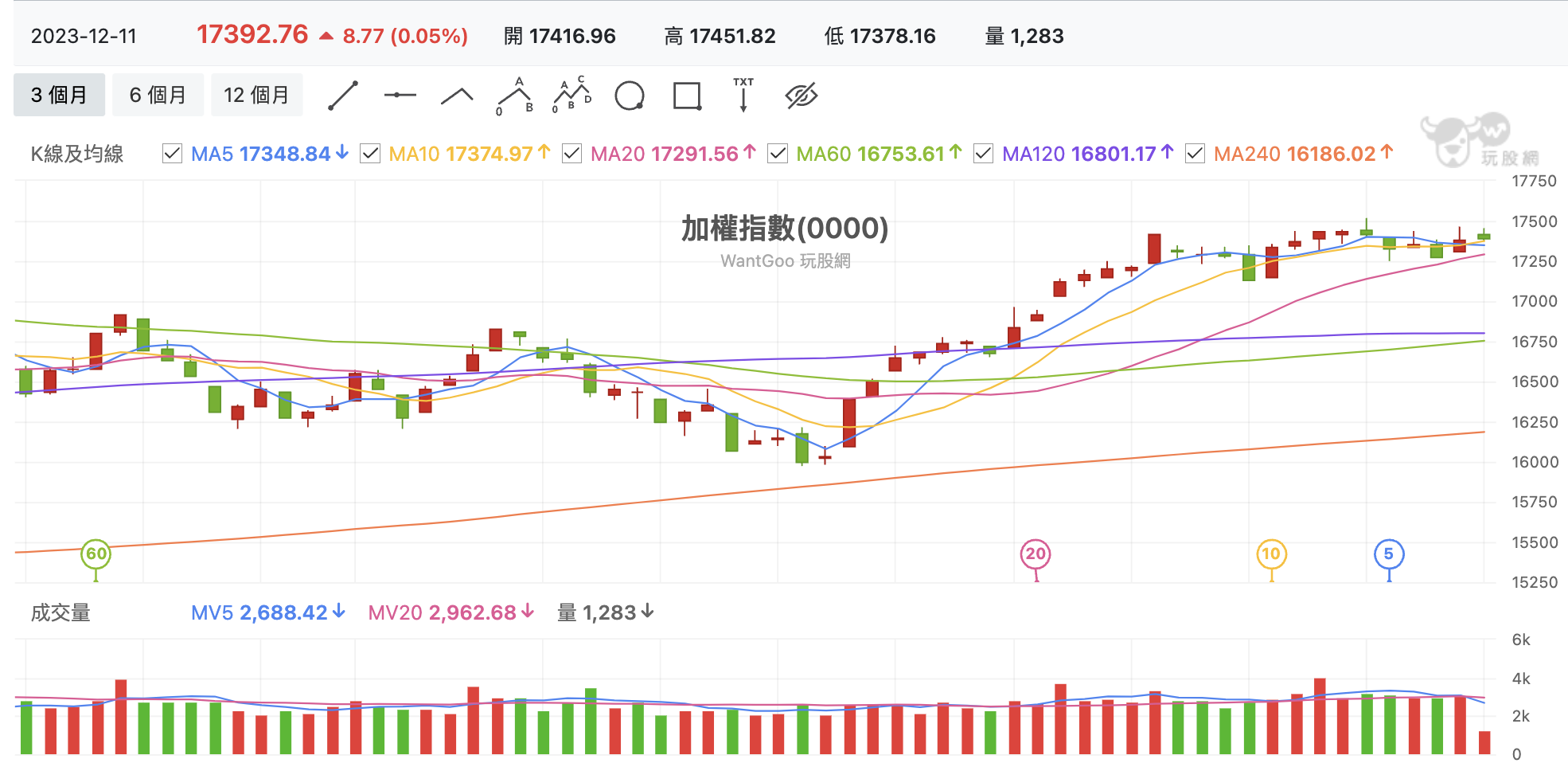Click the 60-day marker on timeline
This screenshot has height=763, width=1568.
(x=96, y=554)
